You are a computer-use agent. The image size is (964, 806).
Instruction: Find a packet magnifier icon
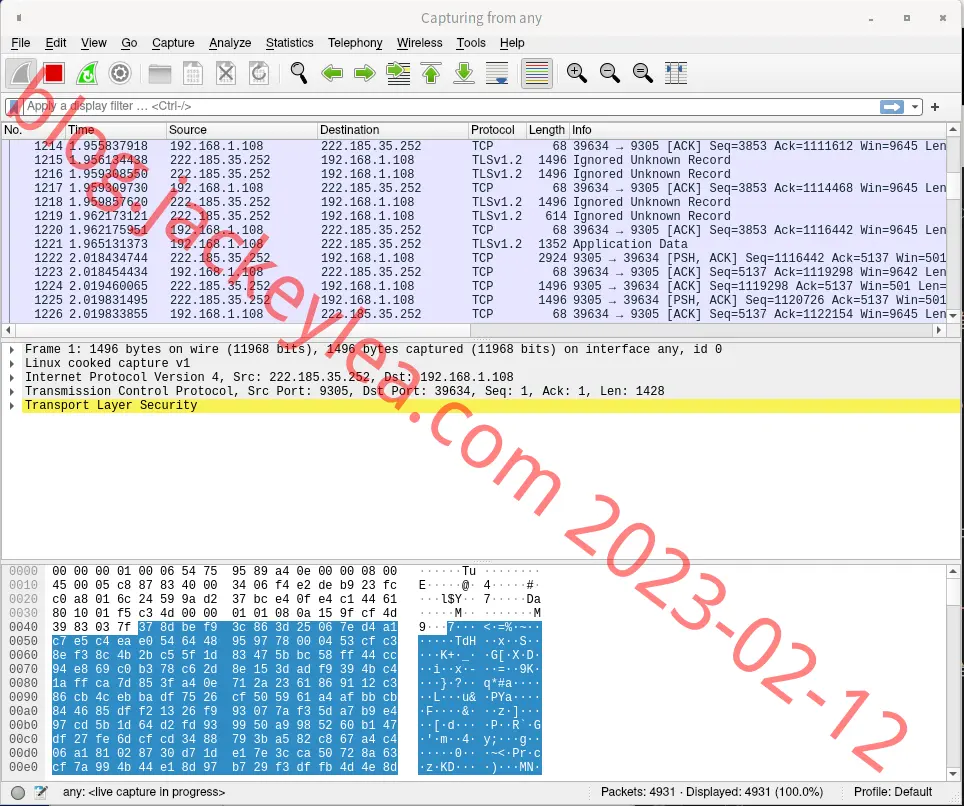click(299, 74)
